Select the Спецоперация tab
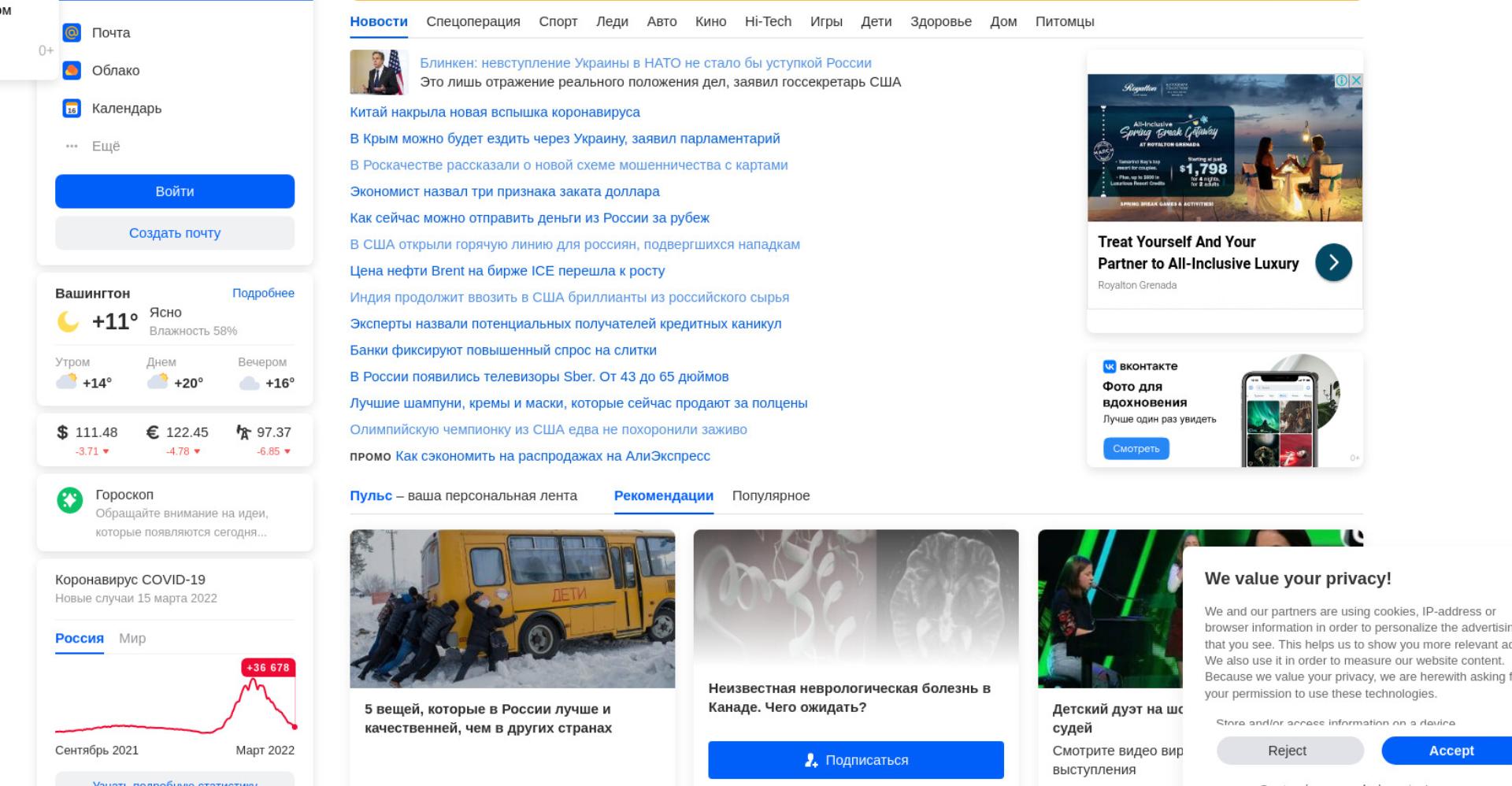This screenshot has width=1512, height=786. (473, 21)
